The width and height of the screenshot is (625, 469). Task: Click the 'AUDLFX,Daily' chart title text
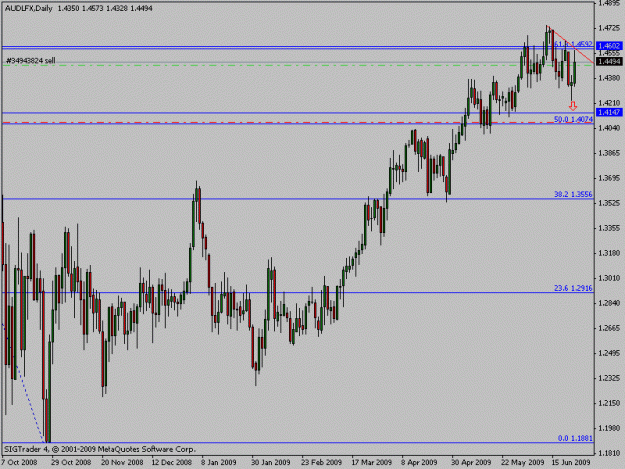pos(28,8)
